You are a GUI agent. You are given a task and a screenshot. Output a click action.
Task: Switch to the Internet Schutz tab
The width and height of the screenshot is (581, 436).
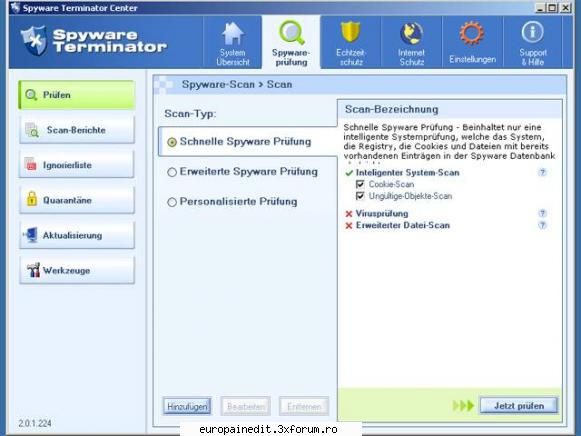[x=411, y=42]
